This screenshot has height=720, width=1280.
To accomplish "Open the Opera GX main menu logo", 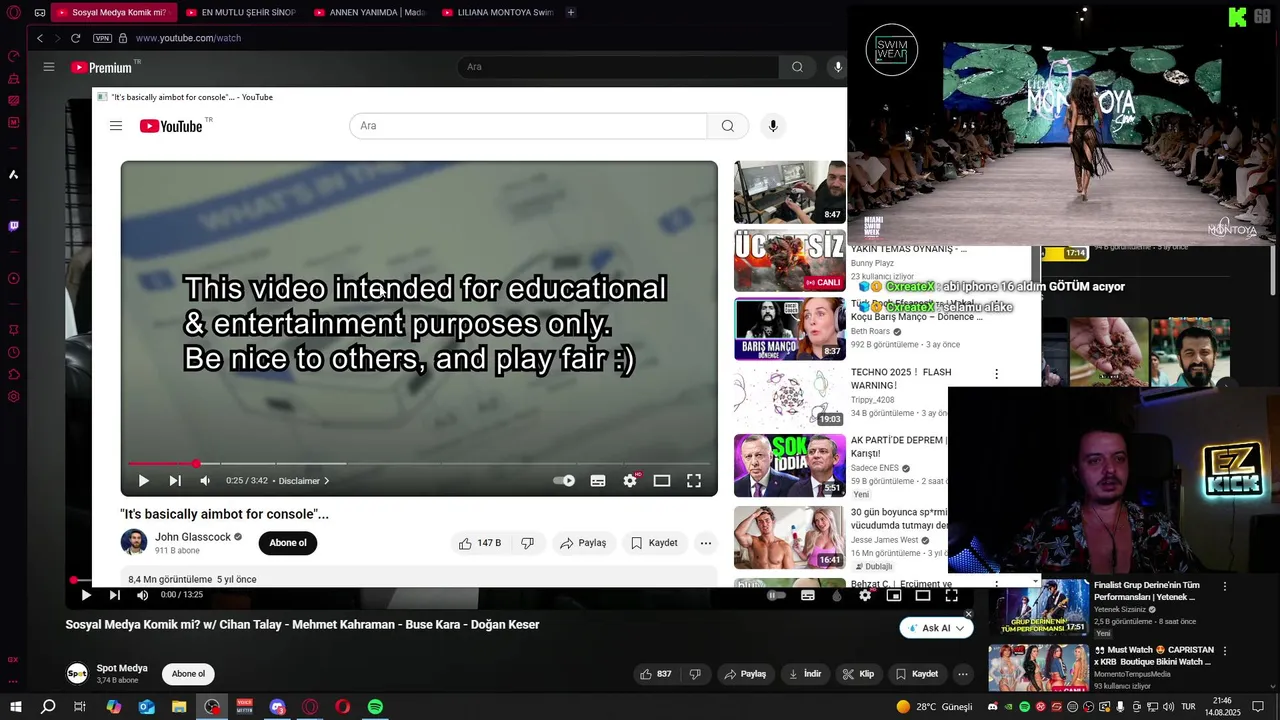I will pyautogui.click(x=14, y=13).
